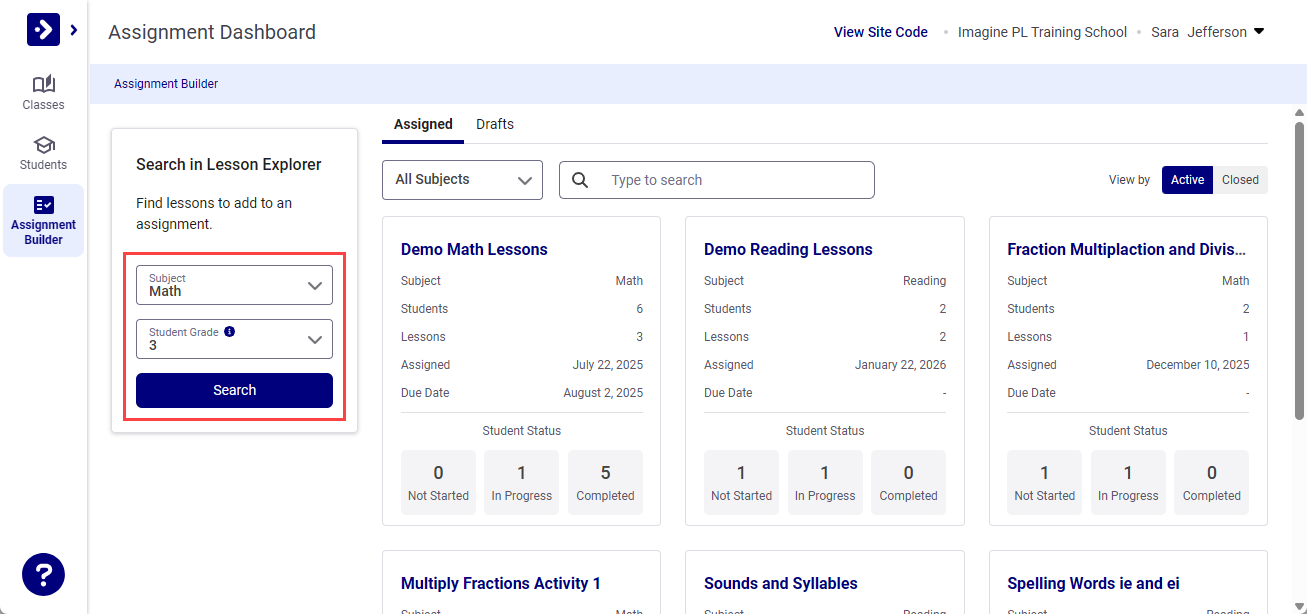Click the Type to search field
Screen dimensions: 1307x614
pyautogui.click(x=735, y=180)
